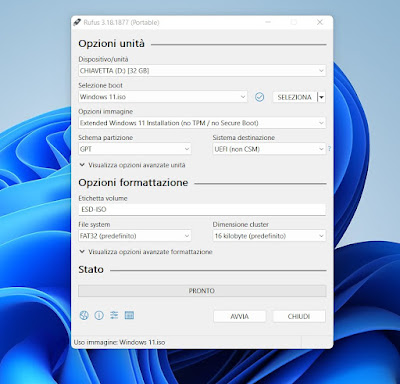Click the AVVIA button
This screenshot has height=384, width=400.
pos(240,316)
